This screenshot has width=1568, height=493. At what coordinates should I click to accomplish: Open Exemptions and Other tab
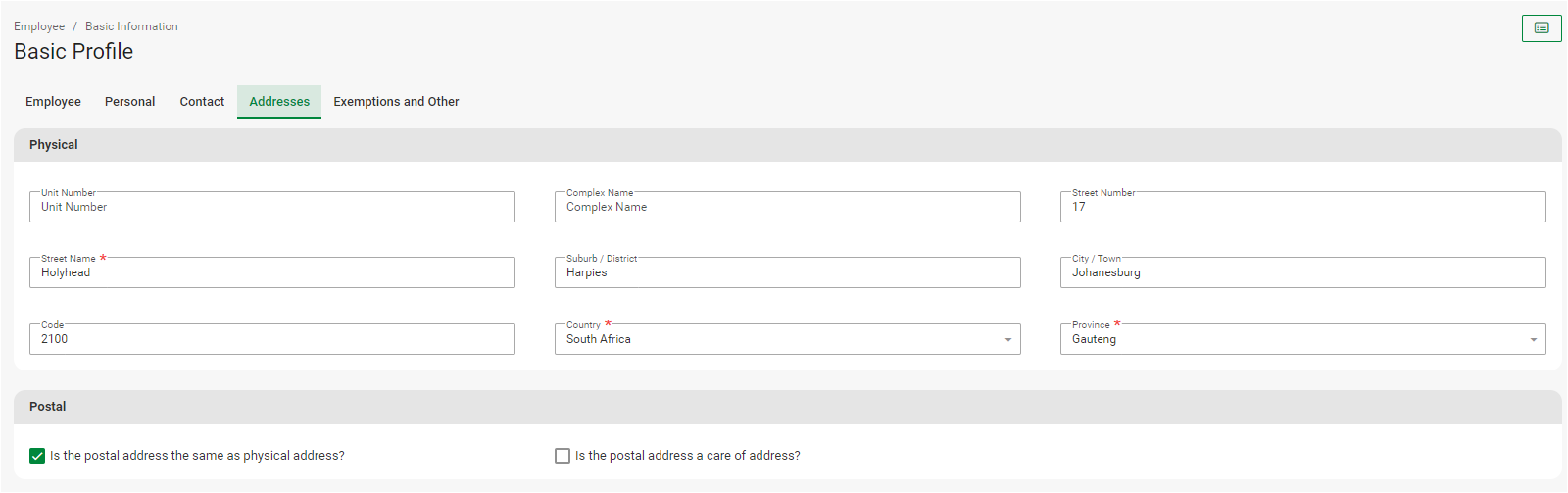396,102
